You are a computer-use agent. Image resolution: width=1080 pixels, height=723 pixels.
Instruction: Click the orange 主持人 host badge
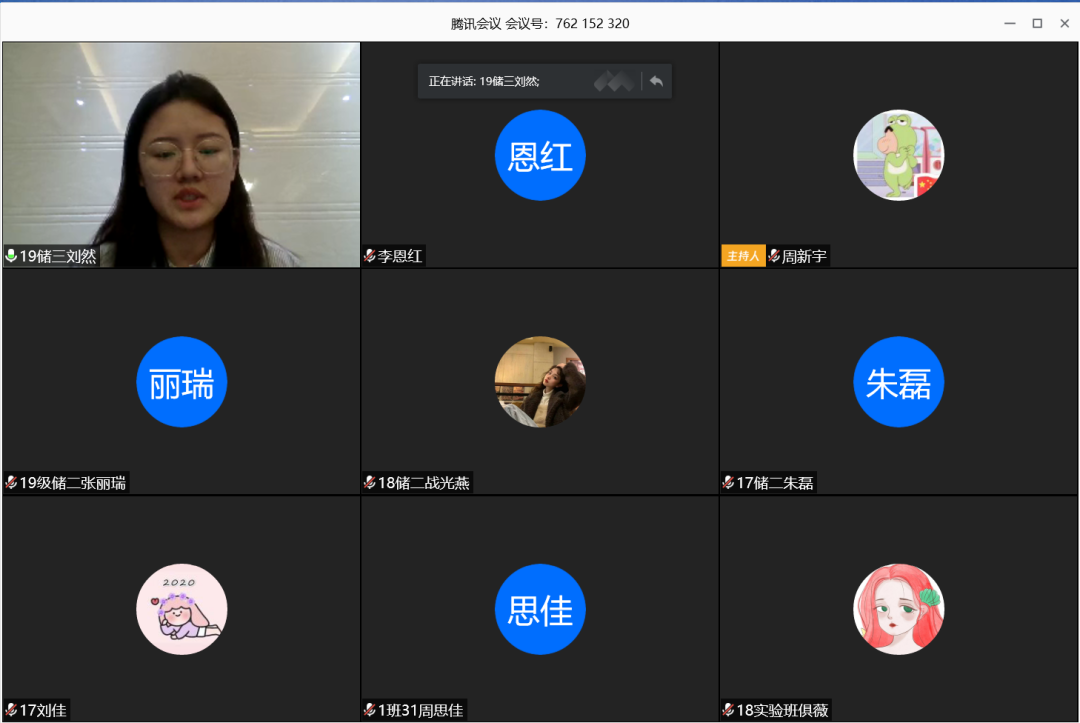click(x=742, y=256)
